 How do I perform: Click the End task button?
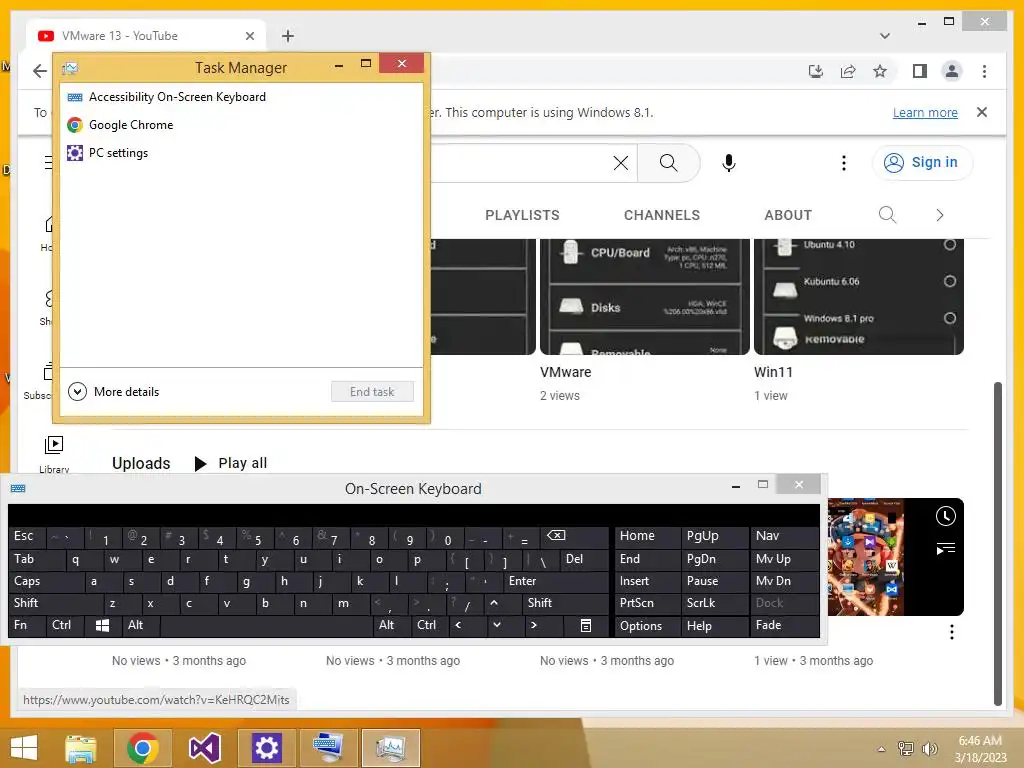(x=372, y=392)
